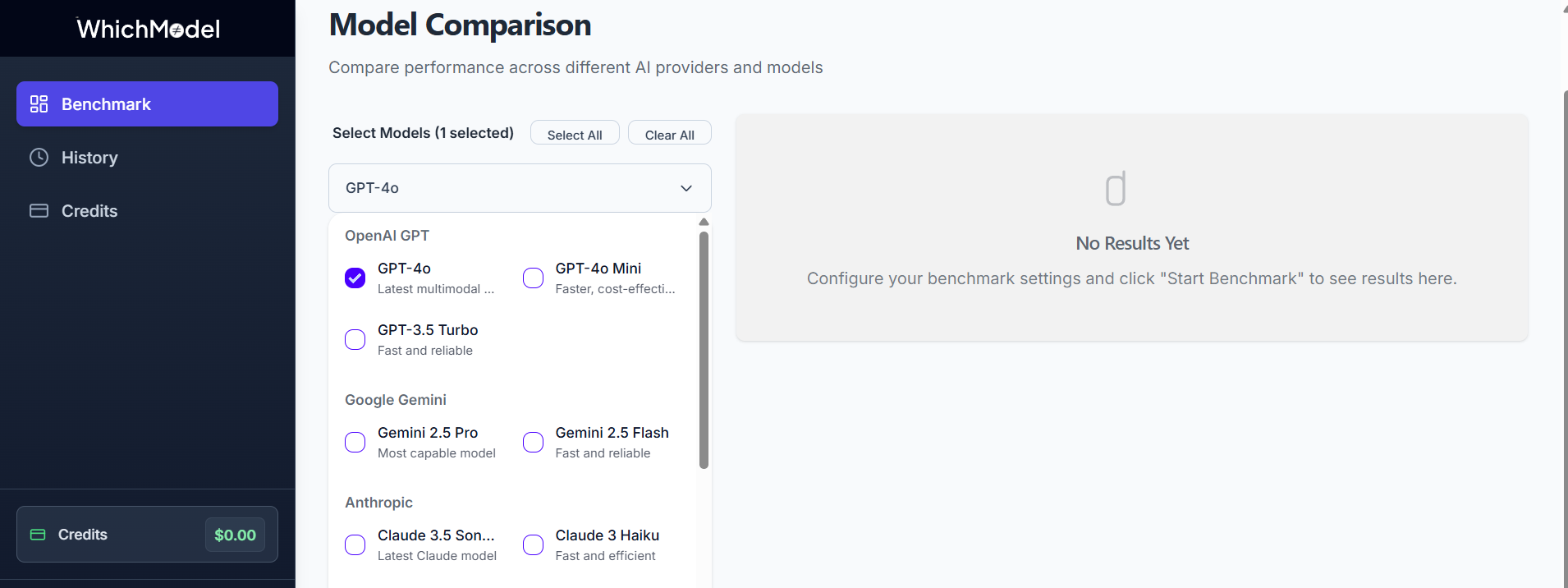The height and width of the screenshot is (588, 1568).
Task: Tick the GPT-3.5 Turbo checkbox
Action: coord(355,340)
